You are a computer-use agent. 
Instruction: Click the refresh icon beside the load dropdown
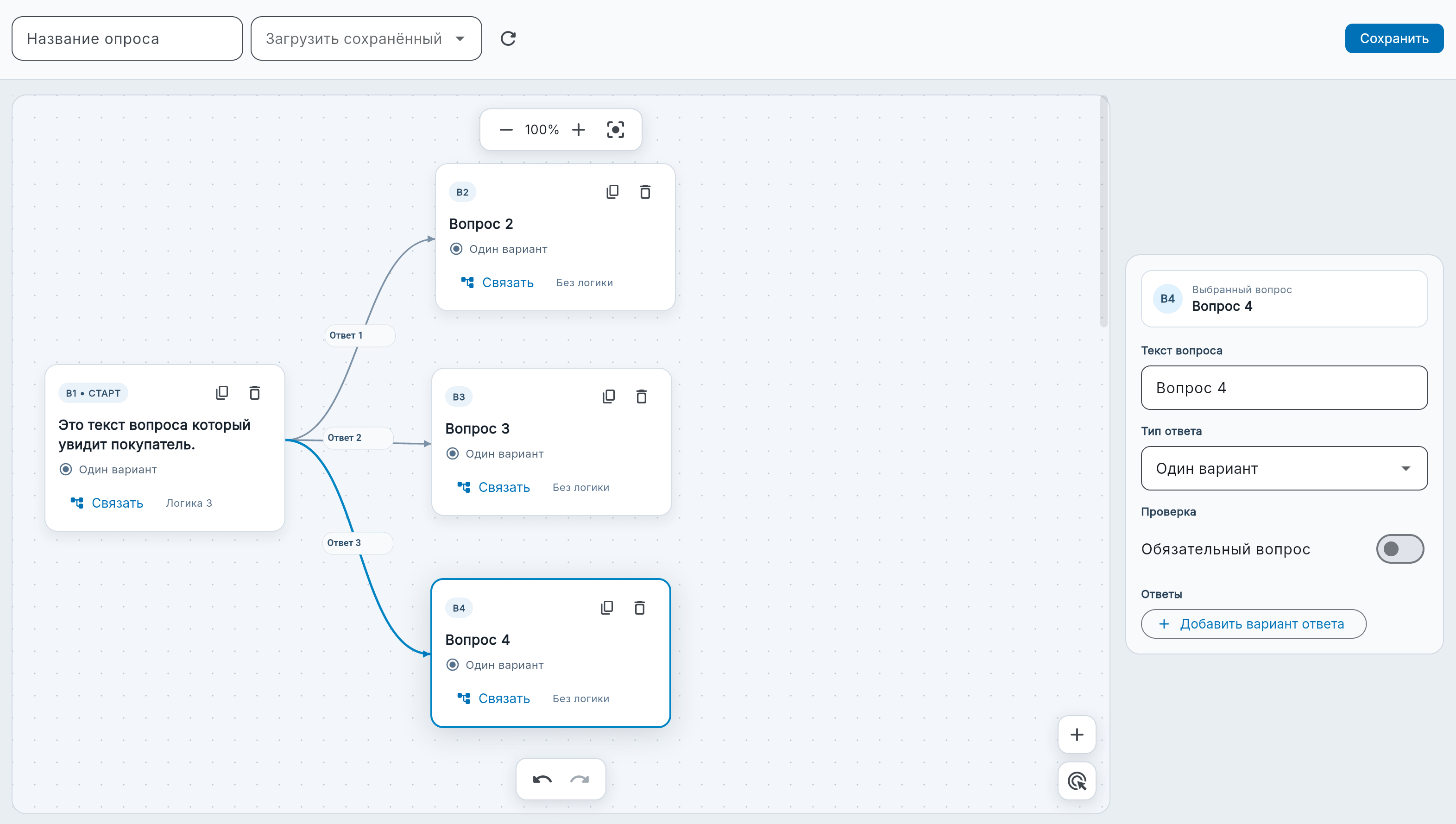tap(508, 38)
